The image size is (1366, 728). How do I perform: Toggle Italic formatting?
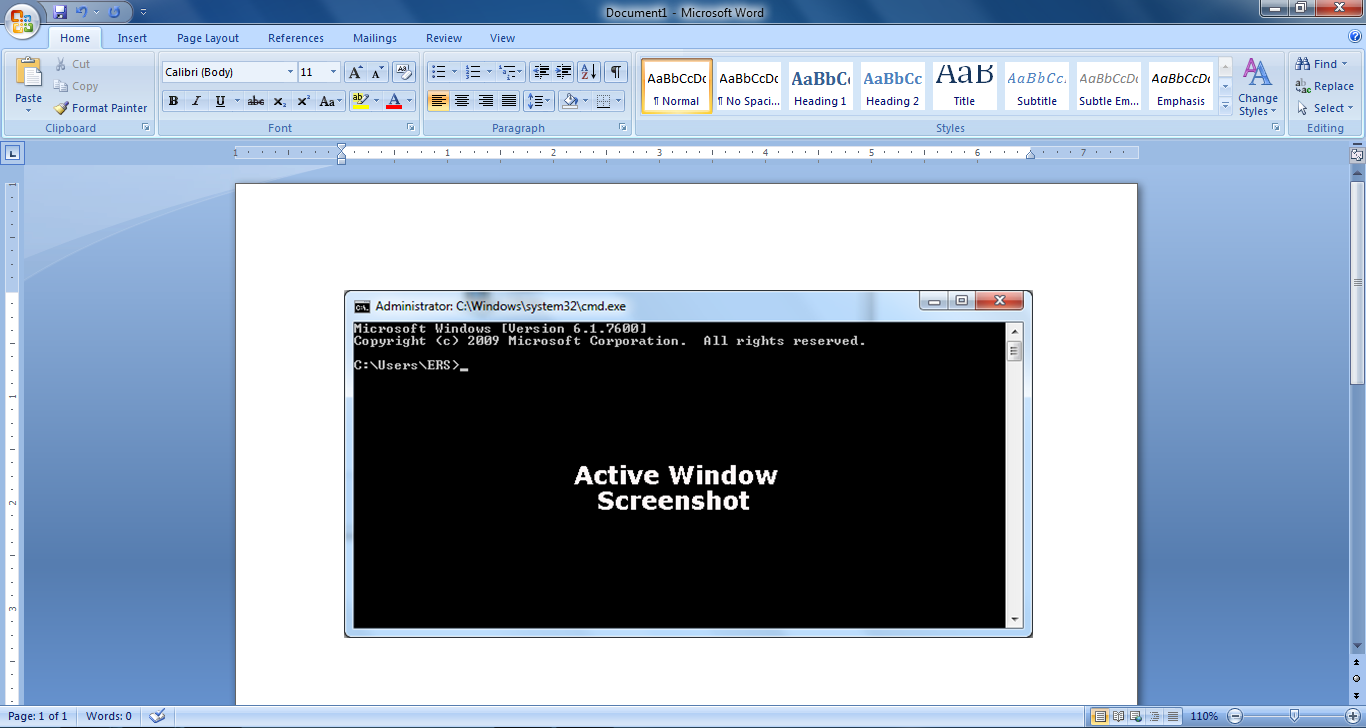(196, 101)
